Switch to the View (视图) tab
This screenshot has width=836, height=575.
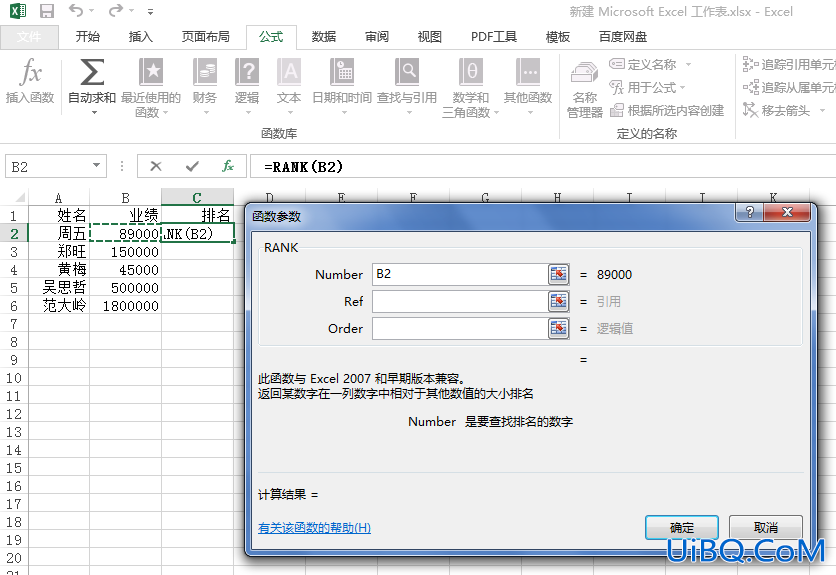(429, 37)
